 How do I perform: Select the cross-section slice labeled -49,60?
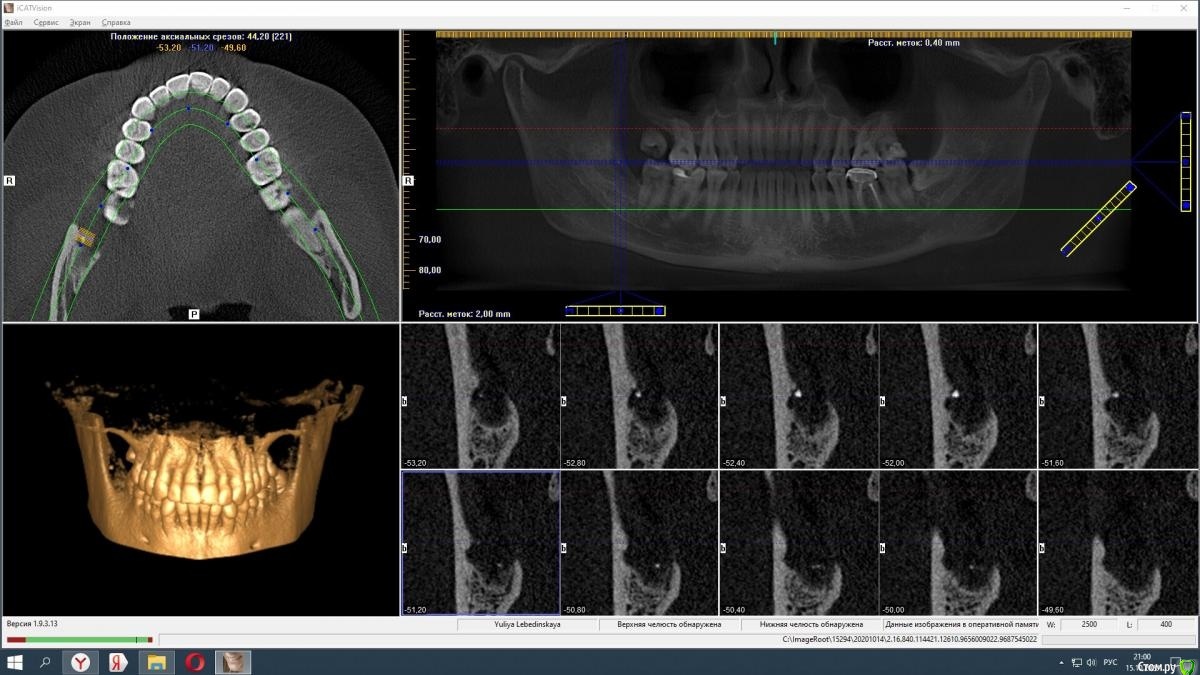(x=1117, y=543)
